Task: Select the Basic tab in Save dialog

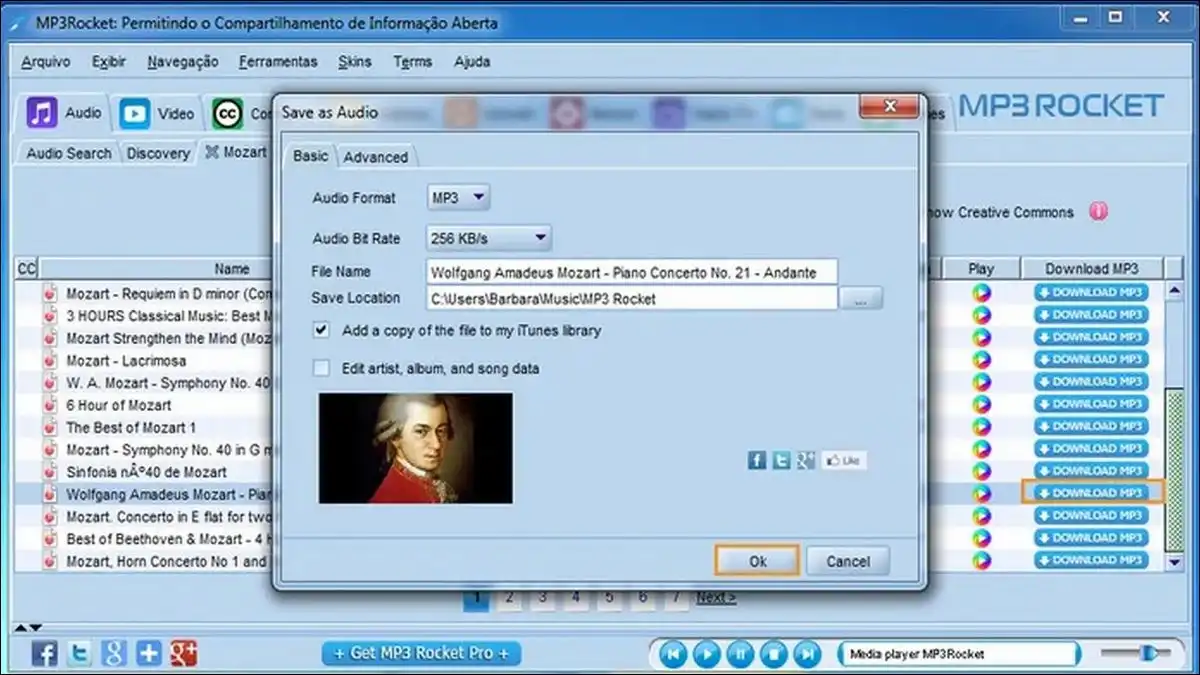Action: 310,156
